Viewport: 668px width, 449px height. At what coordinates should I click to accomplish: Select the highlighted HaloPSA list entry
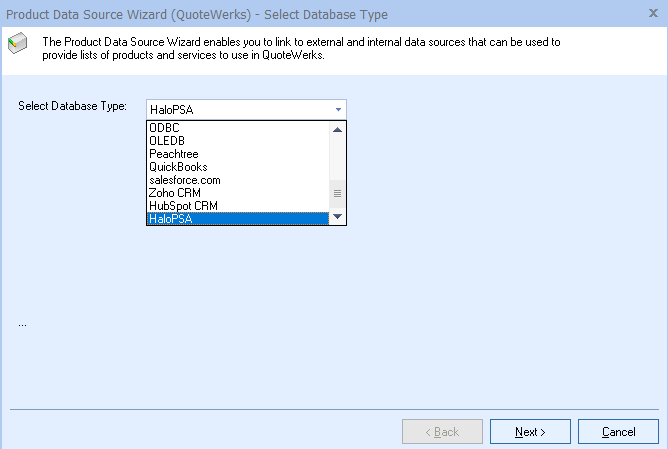point(170,219)
